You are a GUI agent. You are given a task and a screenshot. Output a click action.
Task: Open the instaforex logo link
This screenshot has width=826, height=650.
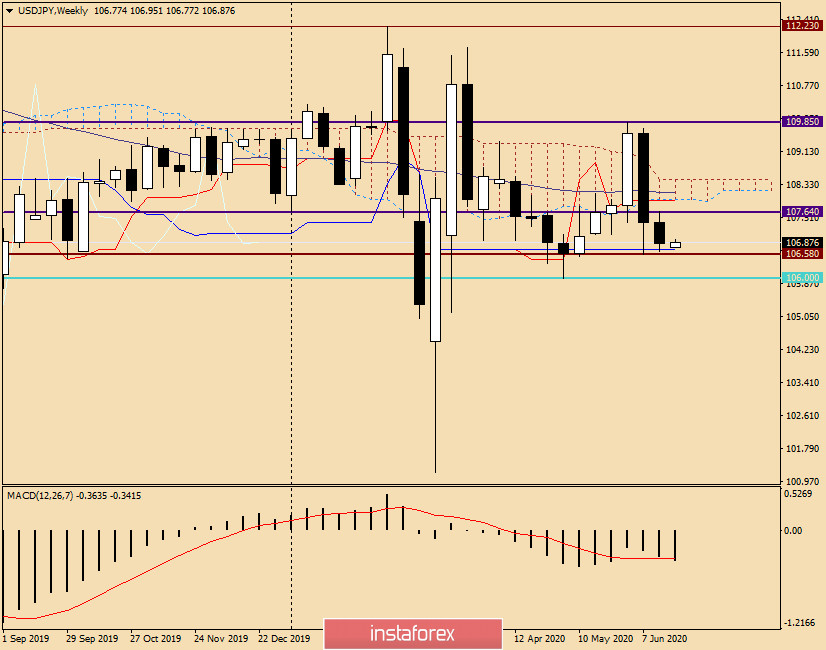tap(412, 634)
